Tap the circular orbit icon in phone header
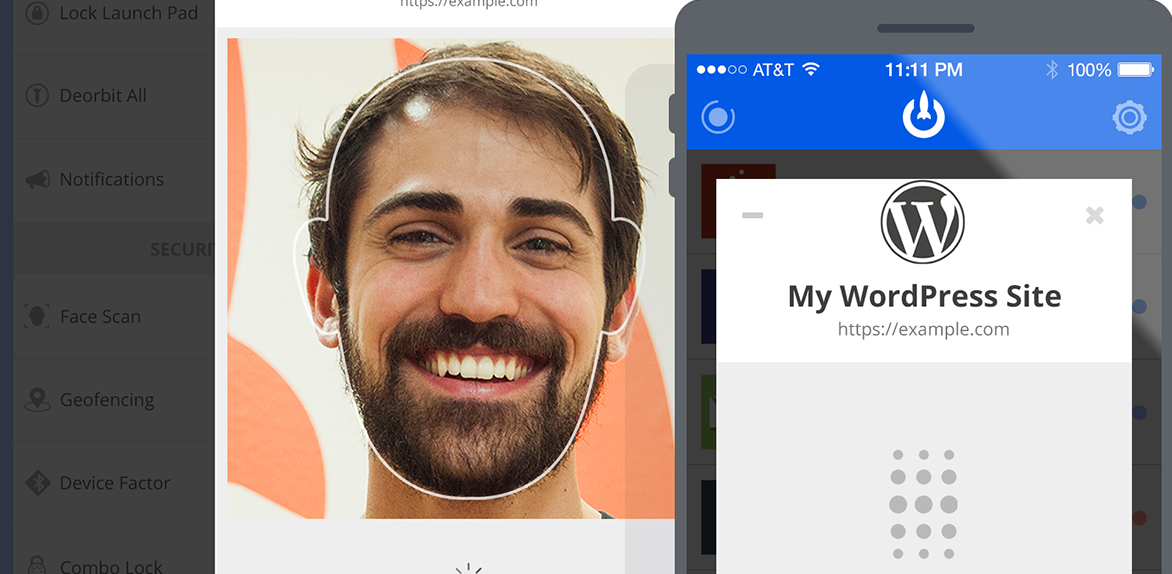The image size is (1172, 574). [718, 117]
